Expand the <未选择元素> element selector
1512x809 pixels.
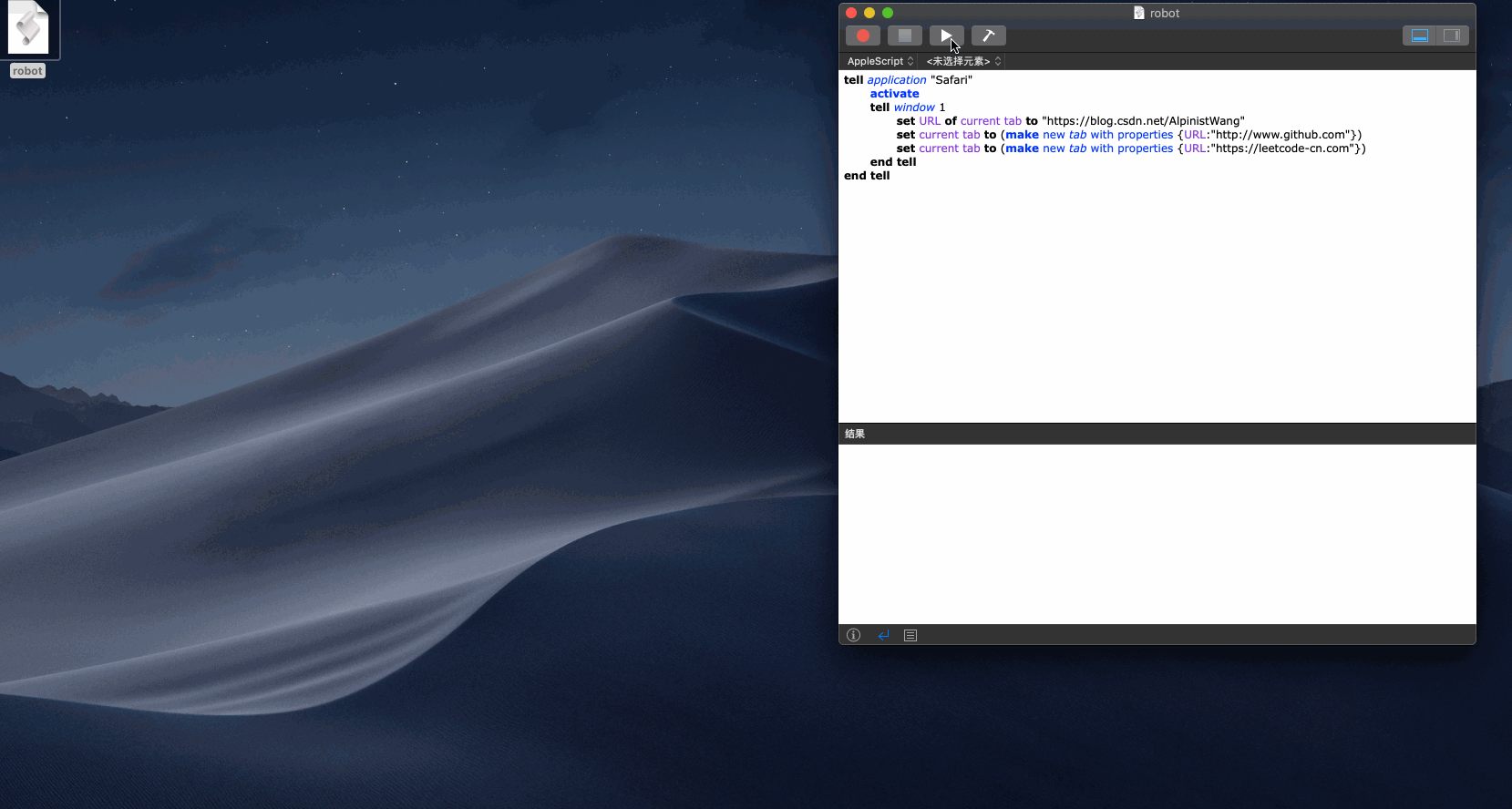coord(962,61)
